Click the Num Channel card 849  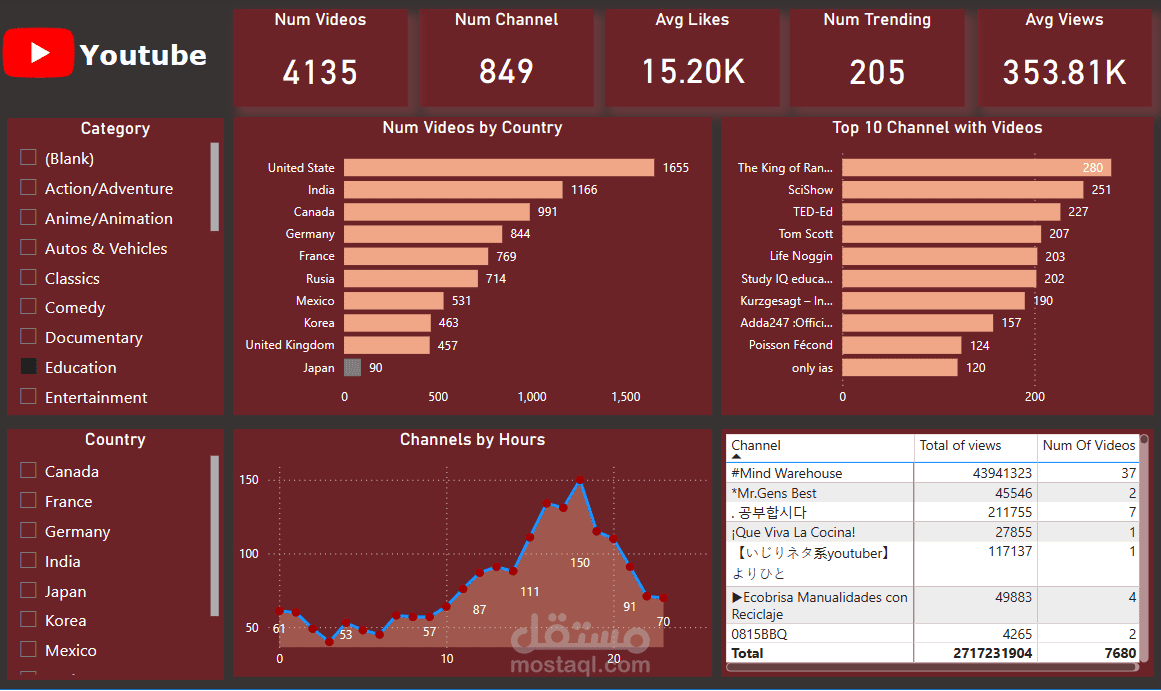(506, 57)
